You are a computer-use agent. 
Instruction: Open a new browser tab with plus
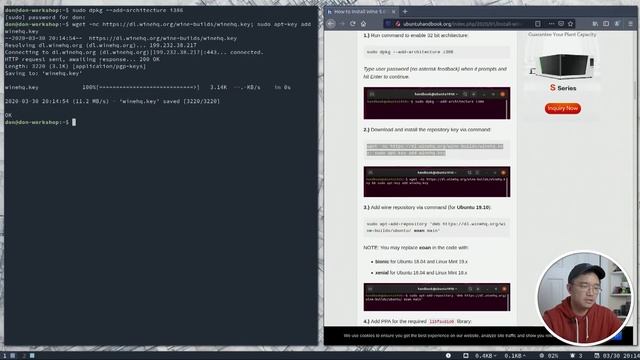[x=405, y=11]
